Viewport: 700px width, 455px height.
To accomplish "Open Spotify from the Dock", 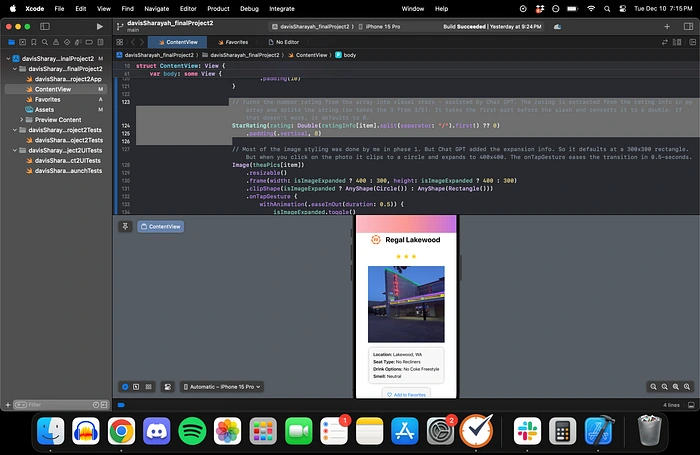I will (x=193, y=431).
